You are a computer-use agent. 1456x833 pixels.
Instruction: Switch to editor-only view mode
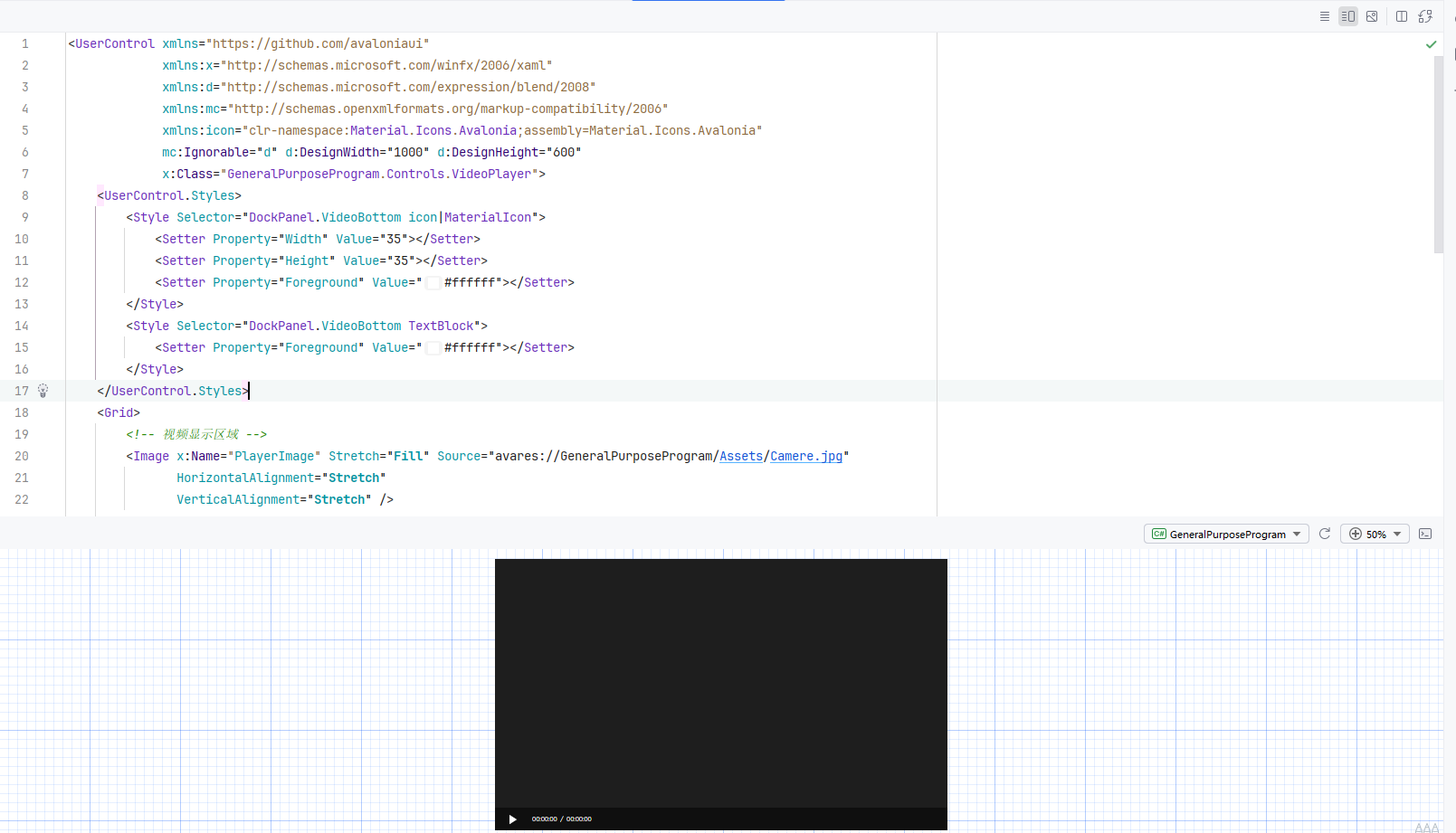[1325, 16]
